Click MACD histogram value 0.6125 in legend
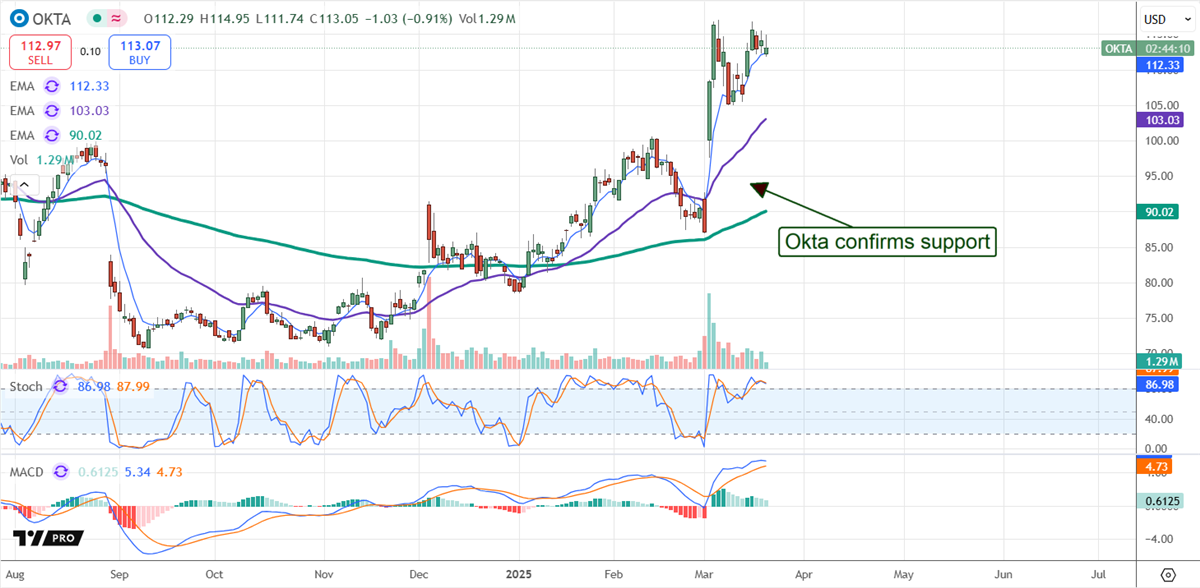 tap(97, 471)
